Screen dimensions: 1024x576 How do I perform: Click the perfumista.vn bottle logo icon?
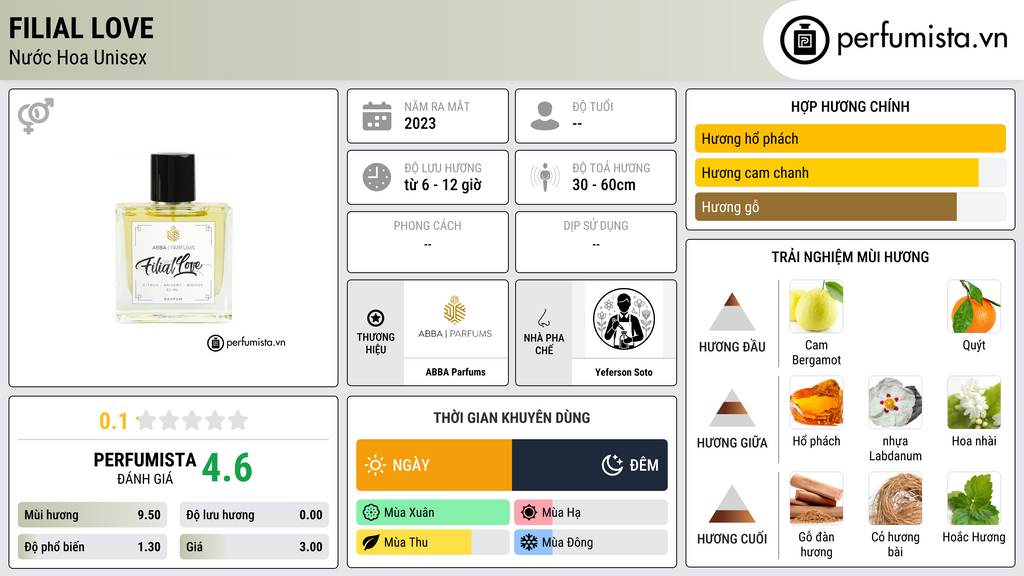[804, 40]
